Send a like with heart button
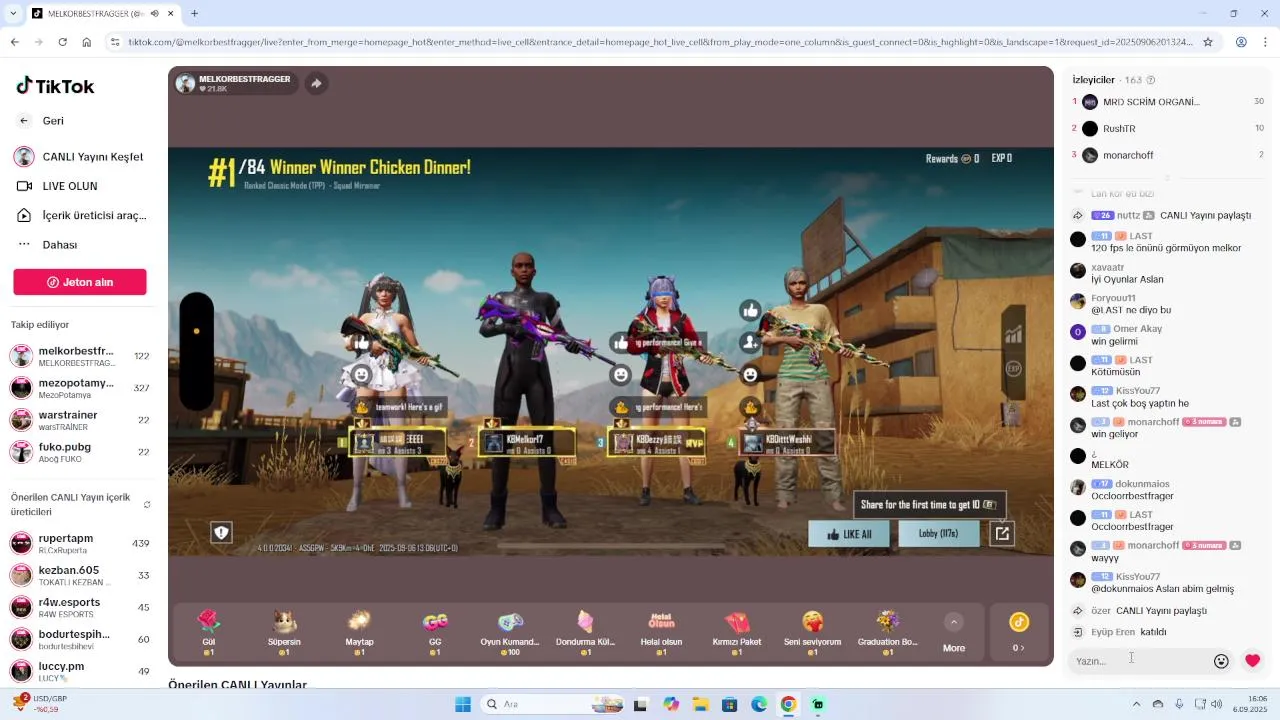Viewport: 1280px width, 720px height. point(1252,661)
